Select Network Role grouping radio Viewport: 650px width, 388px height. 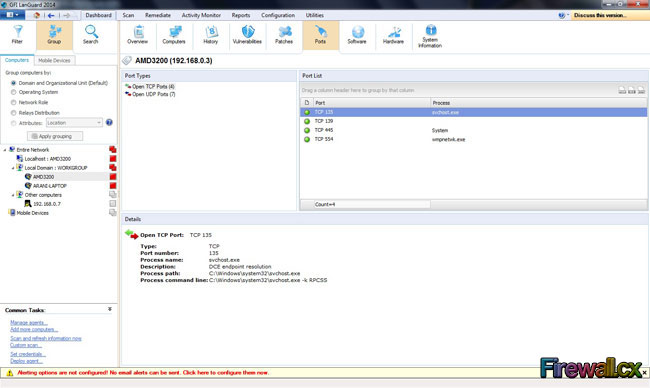[x=14, y=102]
